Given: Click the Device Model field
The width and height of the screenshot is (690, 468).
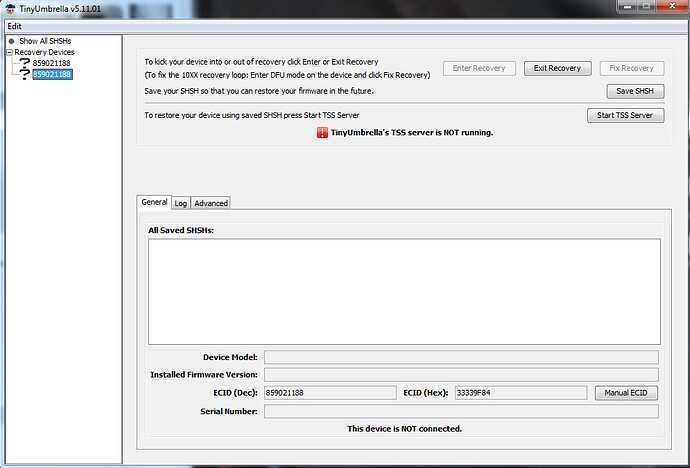Looking at the screenshot, I should coord(461,357).
